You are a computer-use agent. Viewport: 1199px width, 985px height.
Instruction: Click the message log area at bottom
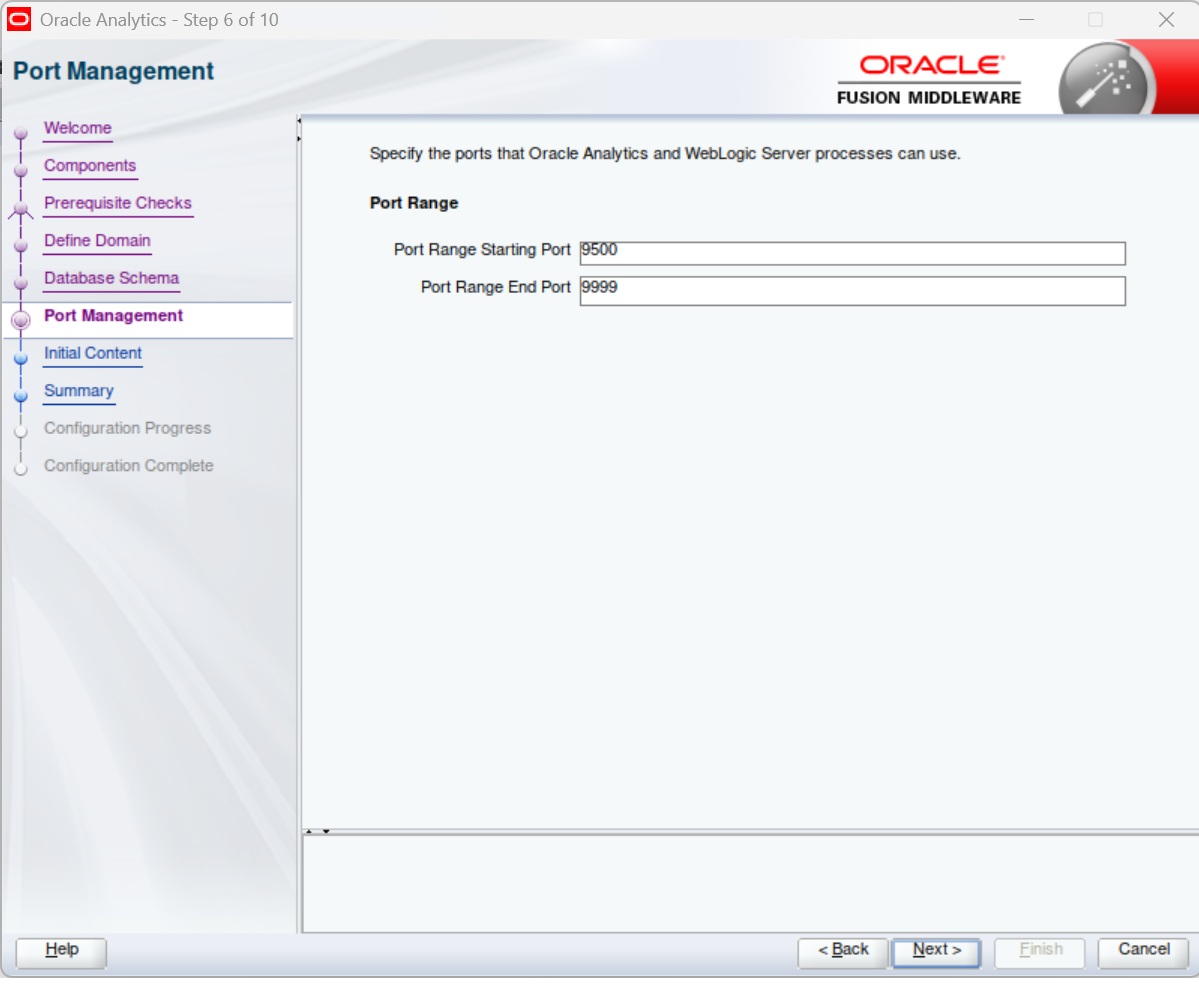(749, 883)
